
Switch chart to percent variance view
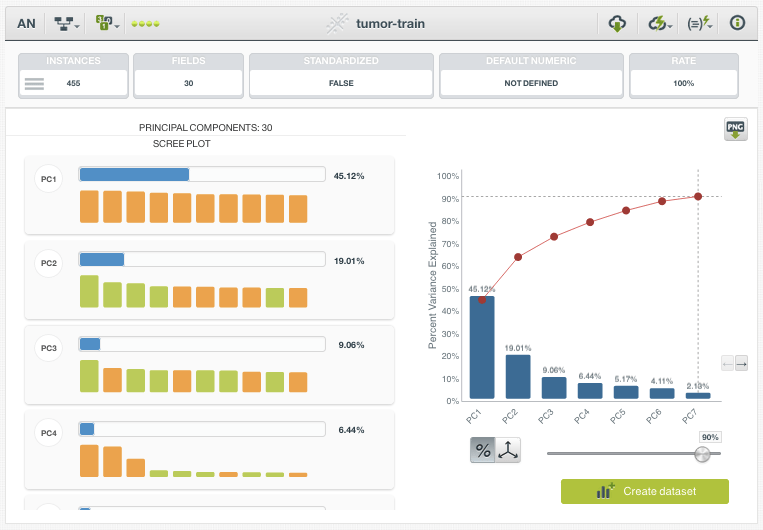[x=483, y=450]
